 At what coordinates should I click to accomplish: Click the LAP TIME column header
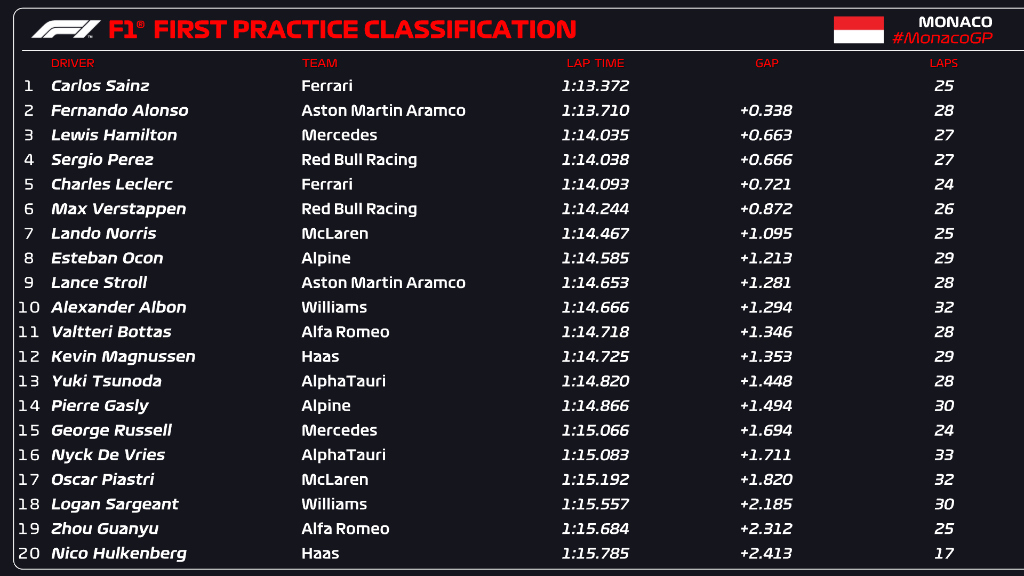click(x=595, y=63)
